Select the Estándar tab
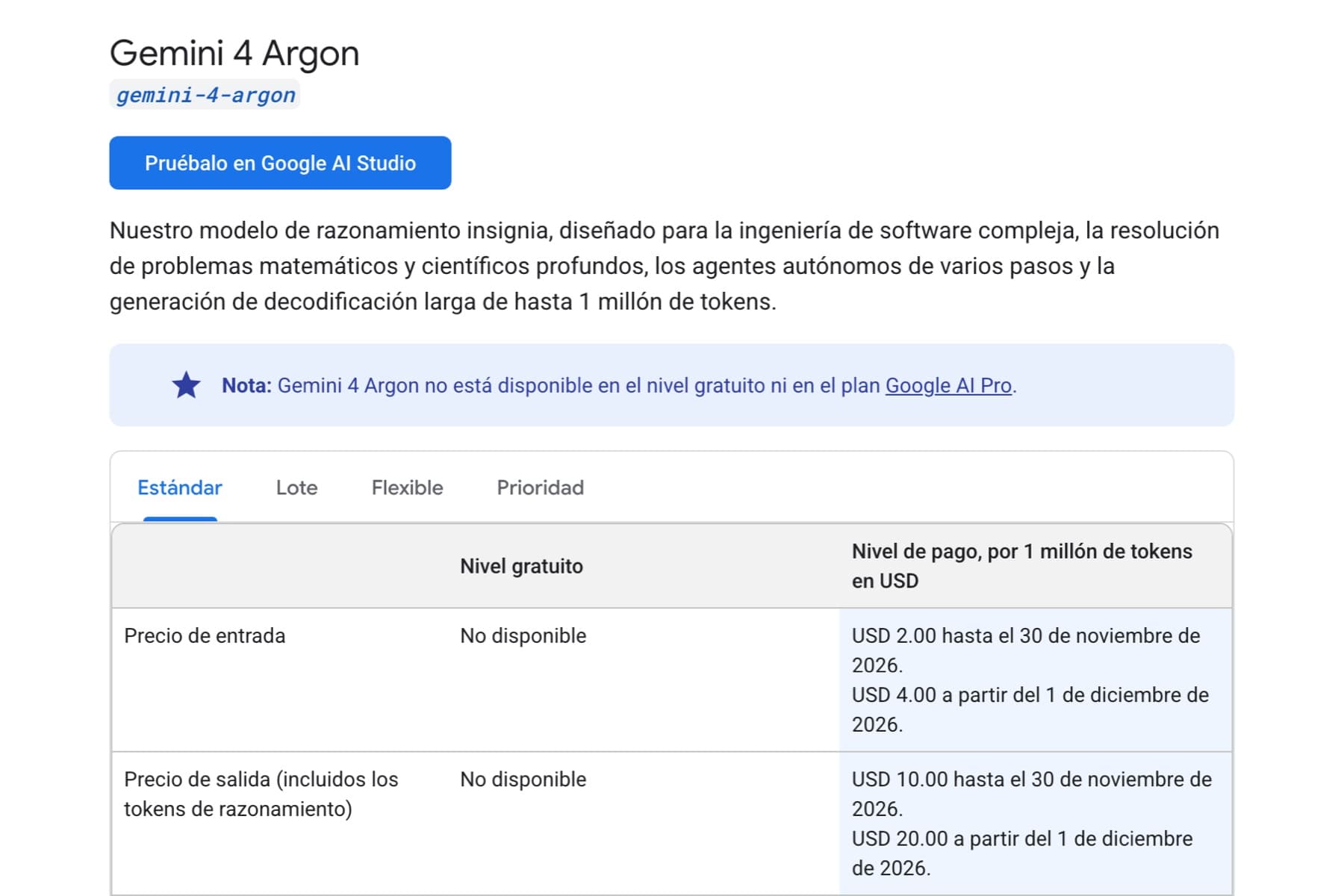Image resolution: width=1344 pixels, height=896 pixels. coord(180,488)
